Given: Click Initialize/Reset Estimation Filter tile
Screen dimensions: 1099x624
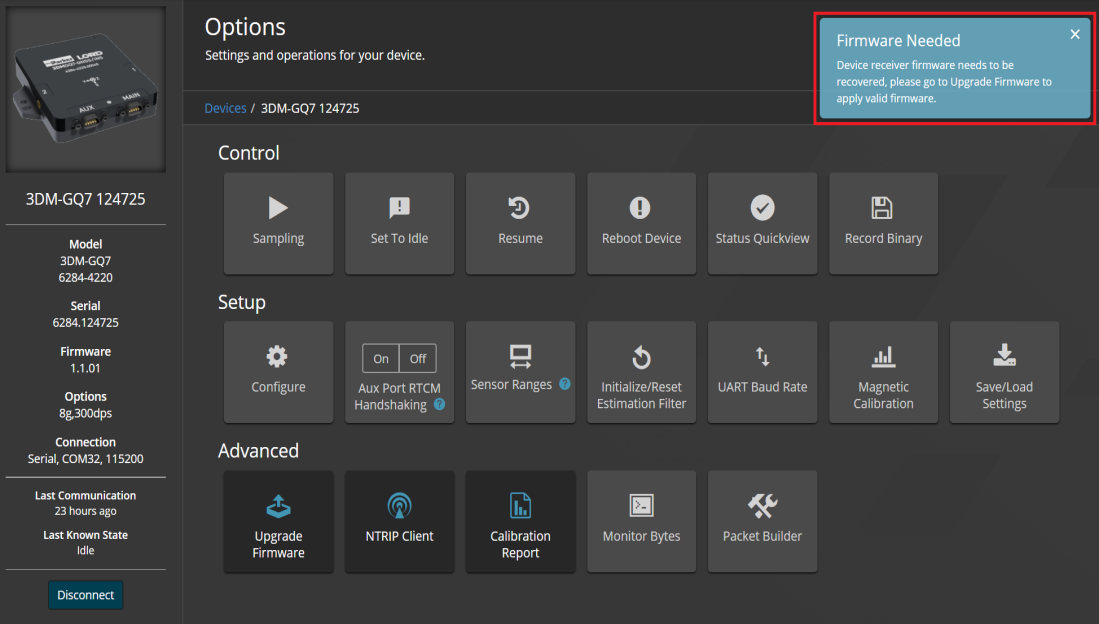Looking at the screenshot, I should (641, 372).
